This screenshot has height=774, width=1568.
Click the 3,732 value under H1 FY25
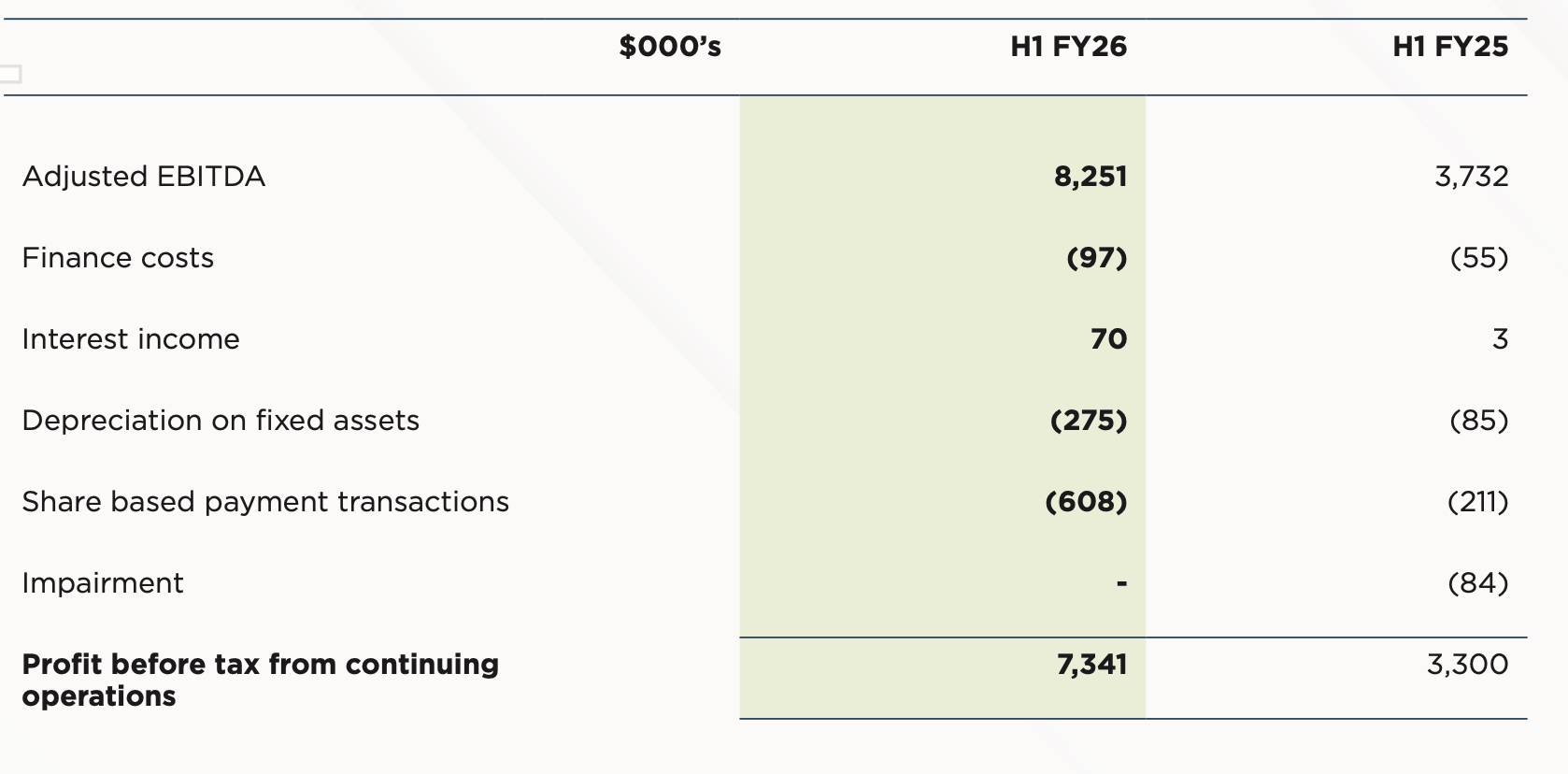pos(1471,177)
